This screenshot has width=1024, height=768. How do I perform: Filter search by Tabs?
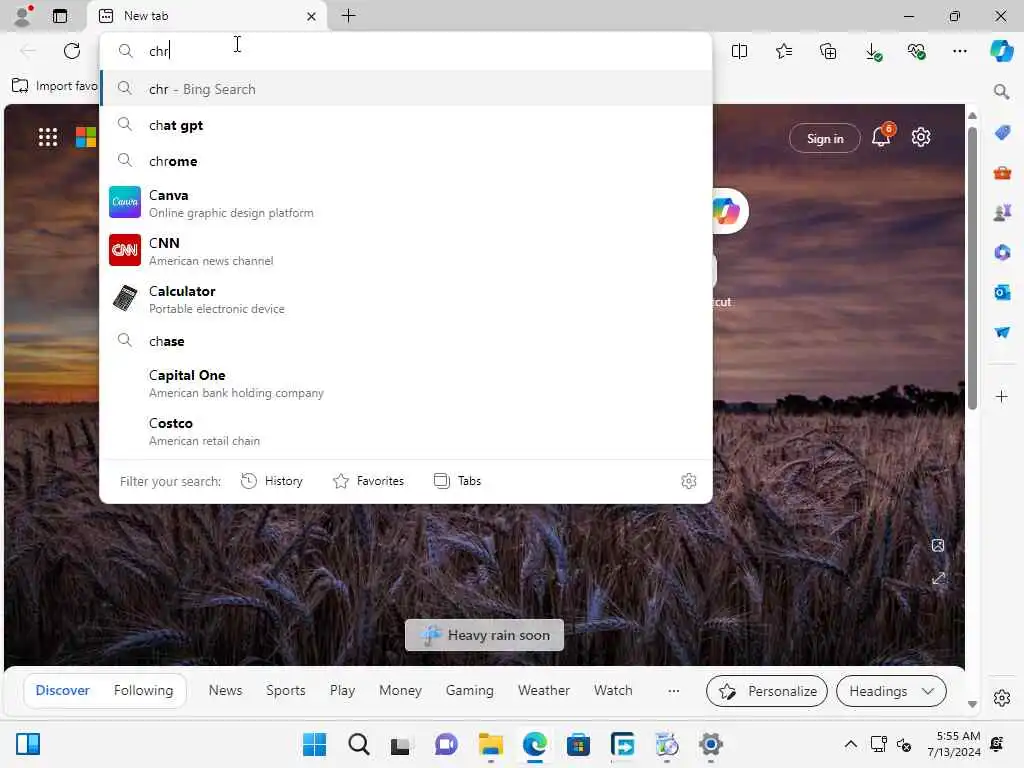point(457,481)
